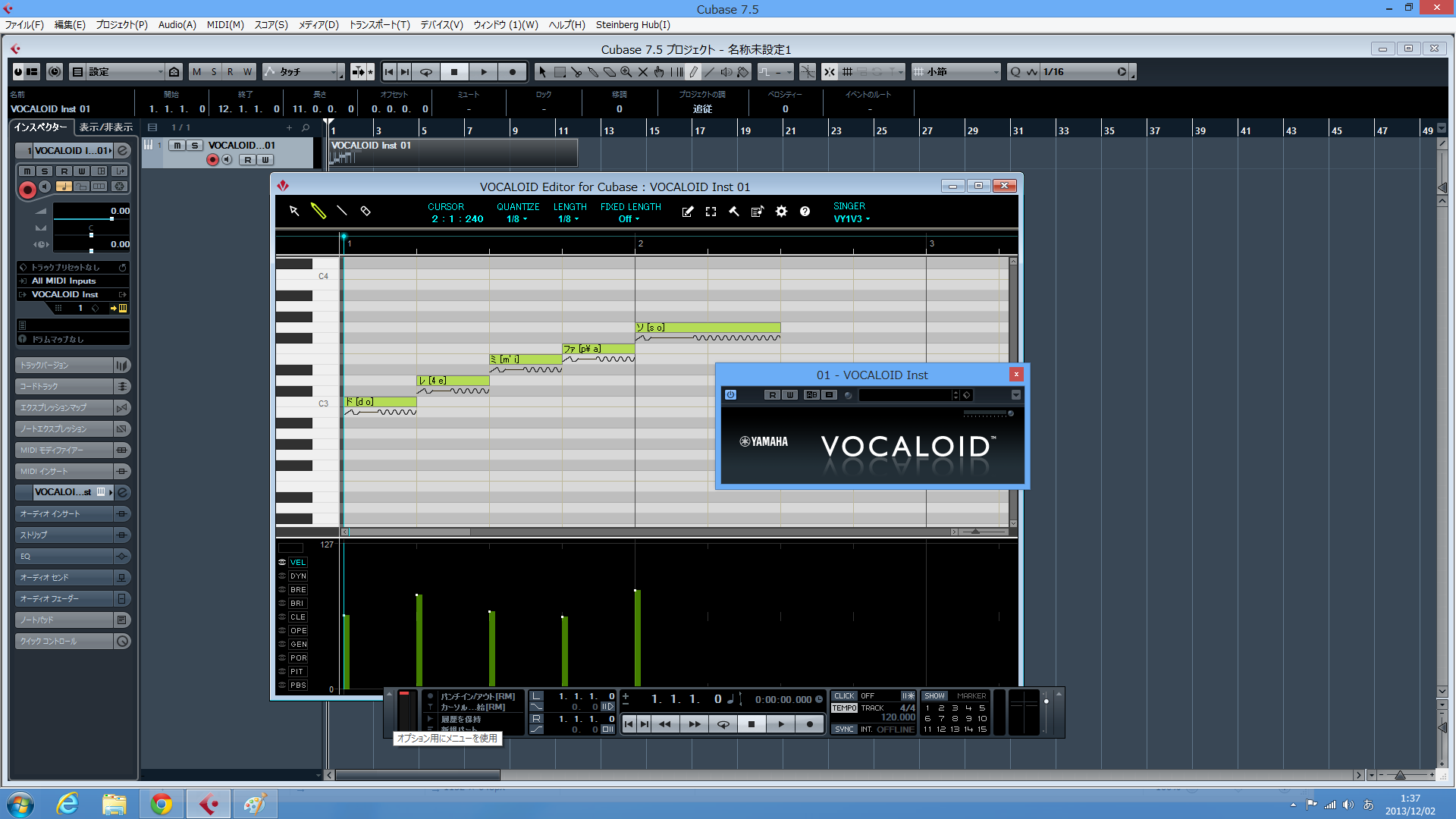Click fast forward in floating transport panel
Image resolution: width=1456 pixels, height=819 pixels.
[695, 724]
